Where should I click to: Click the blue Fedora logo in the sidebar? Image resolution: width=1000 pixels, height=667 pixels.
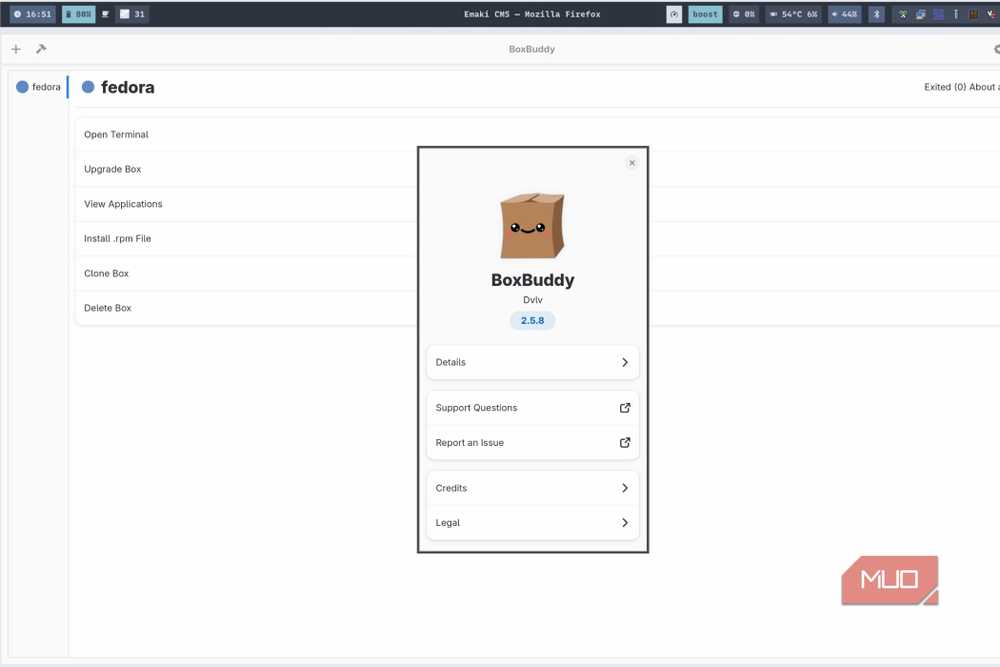click(x=22, y=87)
